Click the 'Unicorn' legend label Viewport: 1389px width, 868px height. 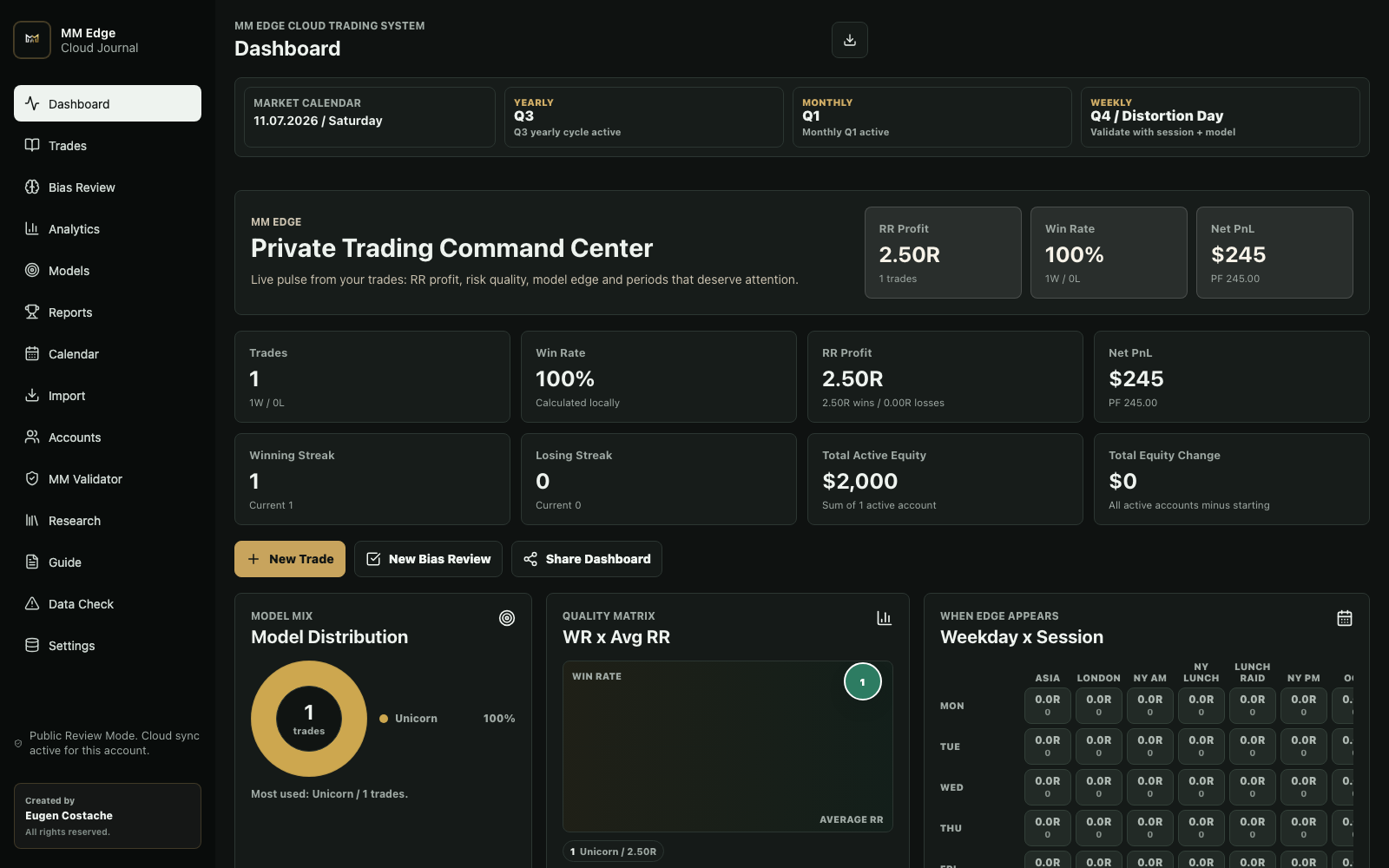coord(416,719)
